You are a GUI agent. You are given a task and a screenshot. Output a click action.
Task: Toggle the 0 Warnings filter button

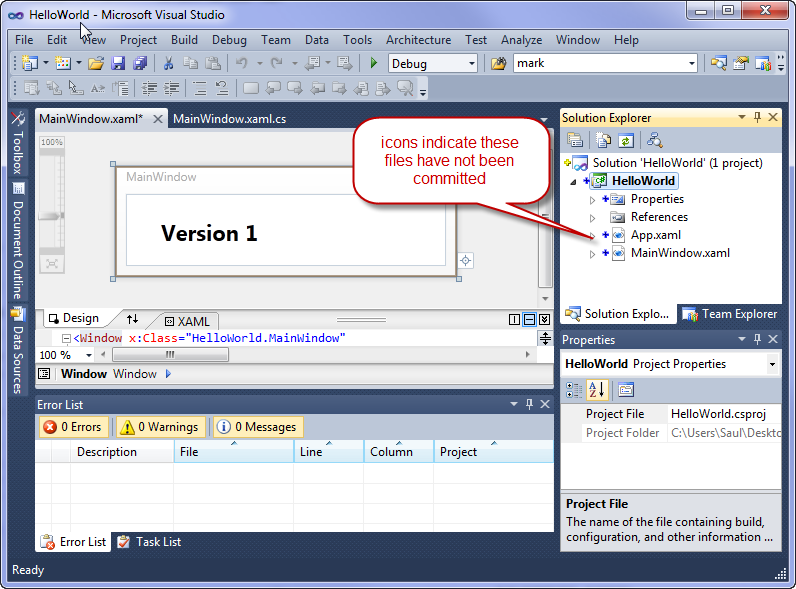[x=160, y=427]
